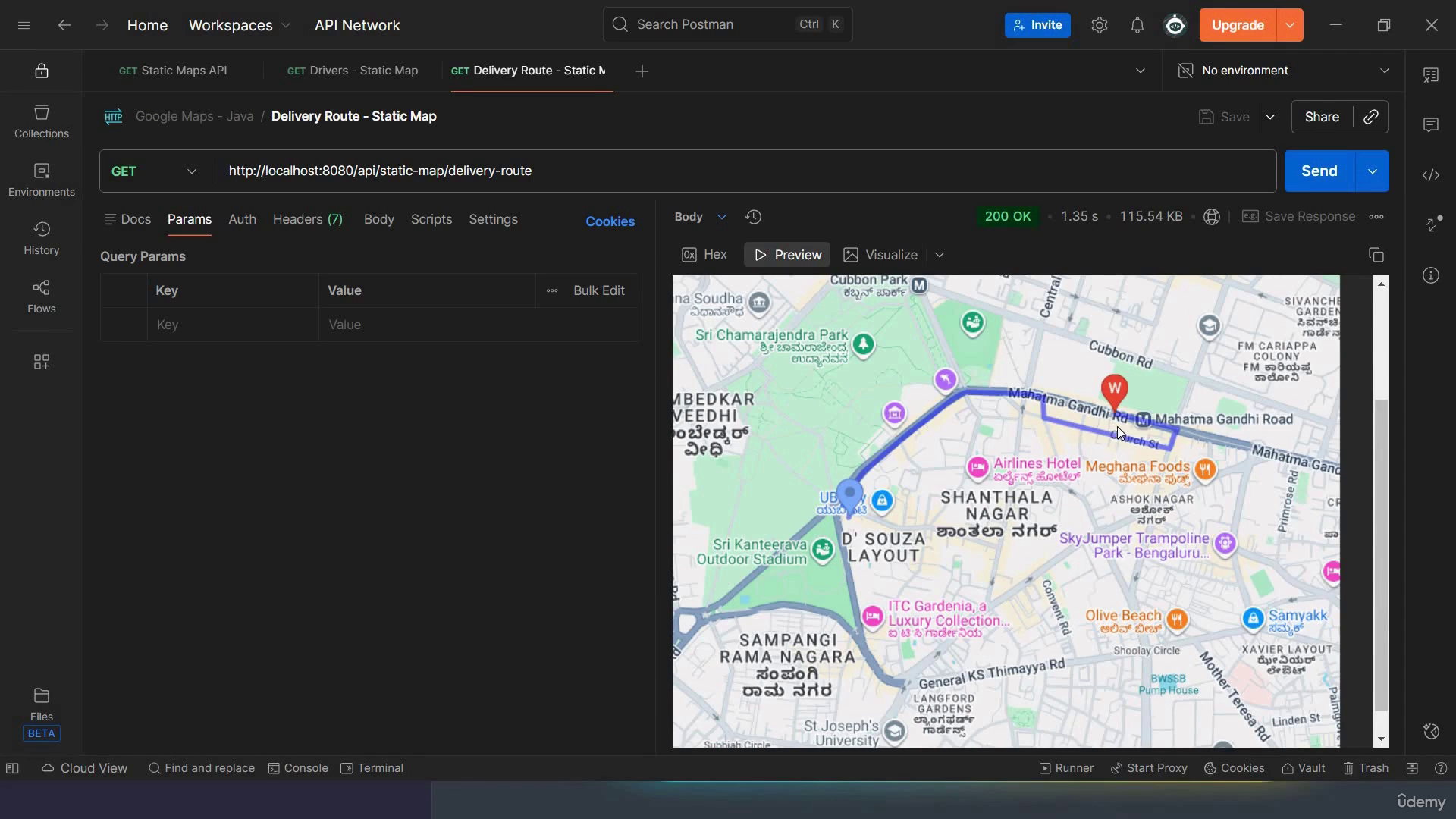Open the Files BETA panel
The image size is (1456, 819).
[41, 713]
